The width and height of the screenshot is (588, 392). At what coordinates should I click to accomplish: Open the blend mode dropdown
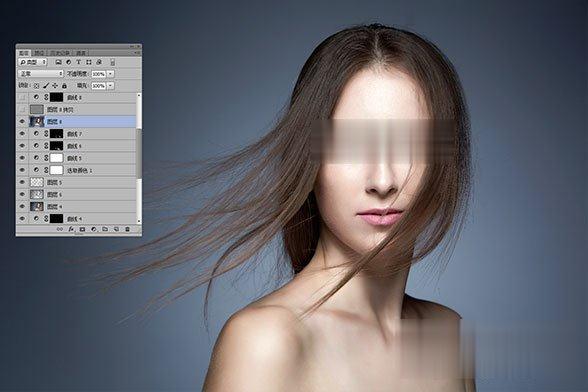[41, 74]
